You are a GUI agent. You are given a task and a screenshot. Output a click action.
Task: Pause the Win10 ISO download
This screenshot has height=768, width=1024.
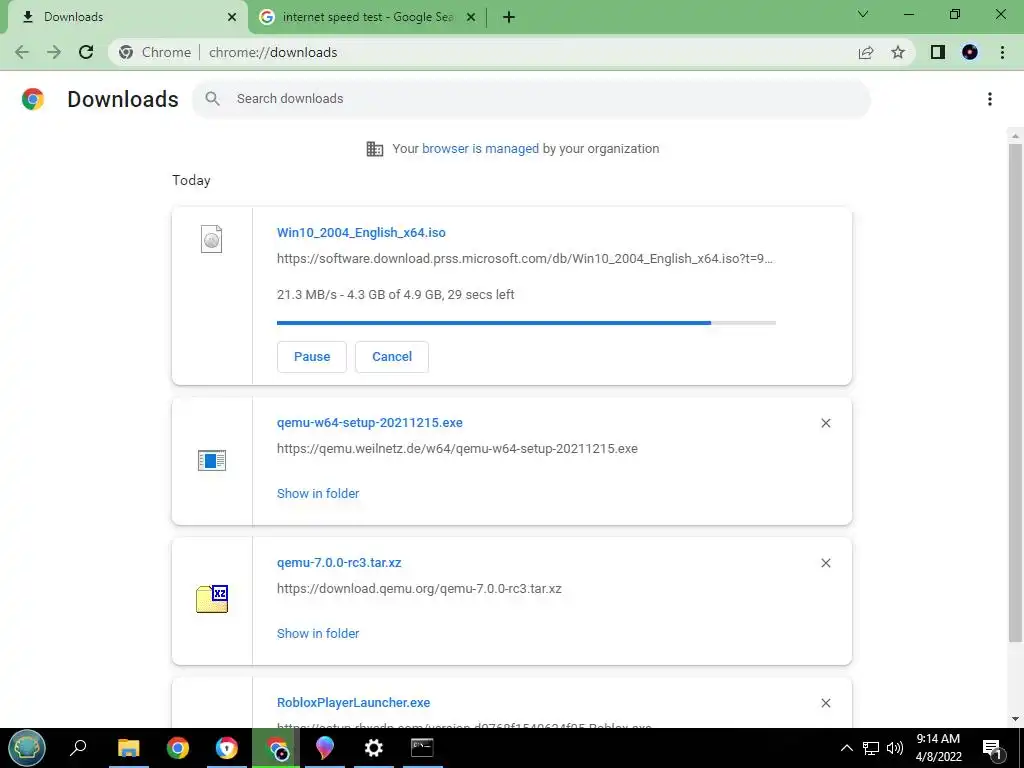coord(312,357)
